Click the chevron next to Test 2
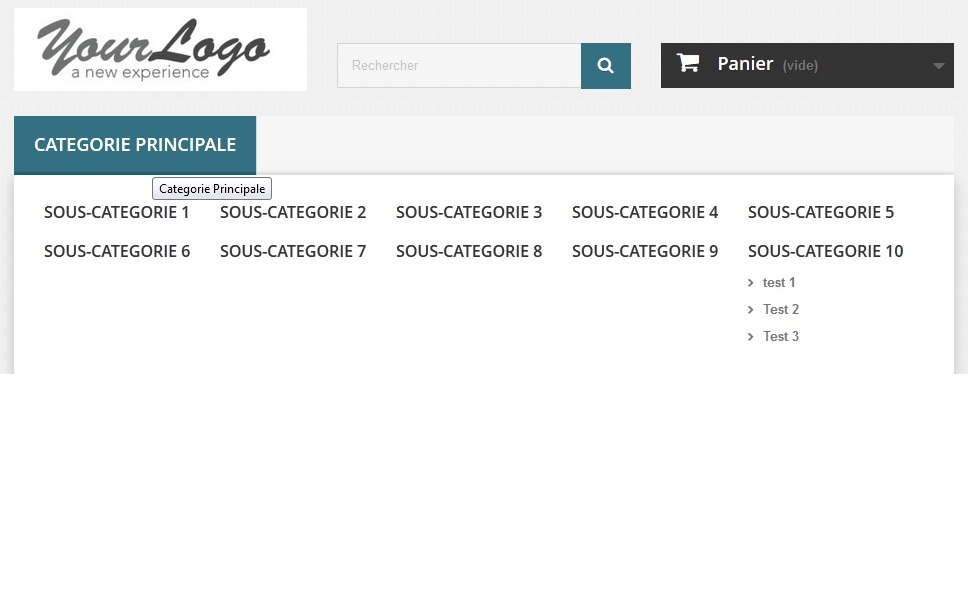The height and width of the screenshot is (614, 968). click(751, 310)
